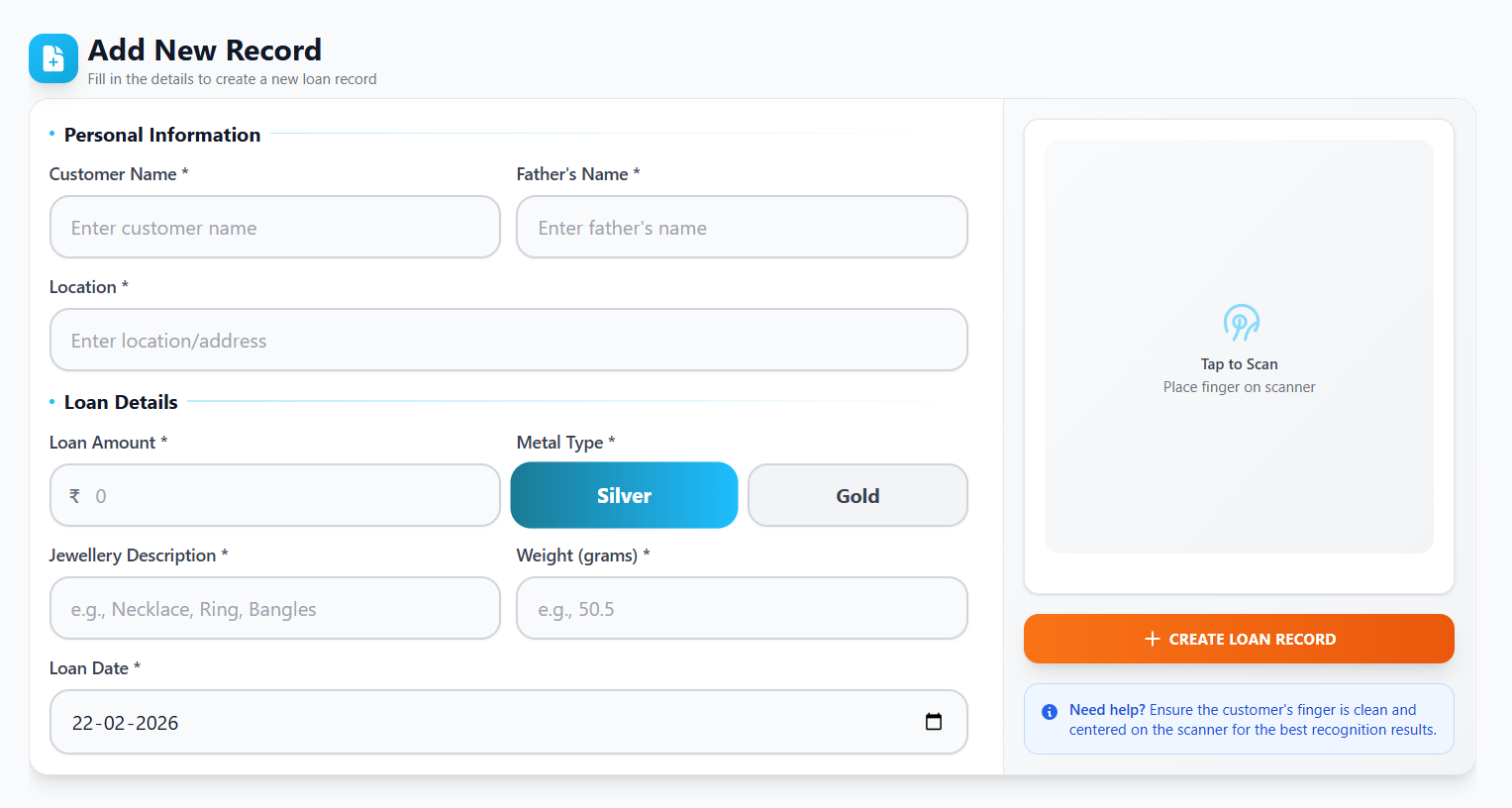Click the Loan Date value 22-02-2026
Screen dimensions: 1512x808
pos(126,723)
